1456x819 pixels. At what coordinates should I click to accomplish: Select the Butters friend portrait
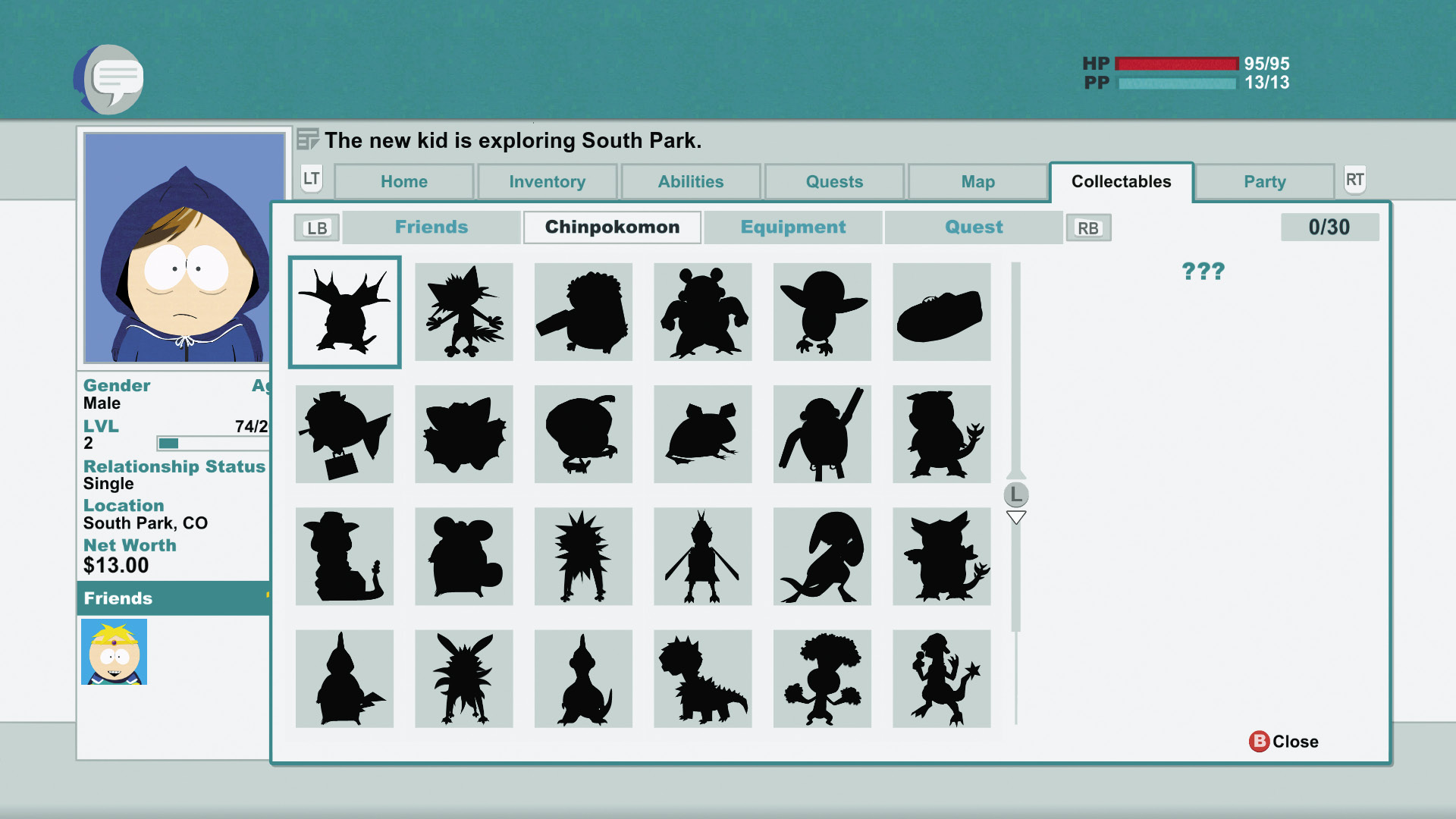114,652
